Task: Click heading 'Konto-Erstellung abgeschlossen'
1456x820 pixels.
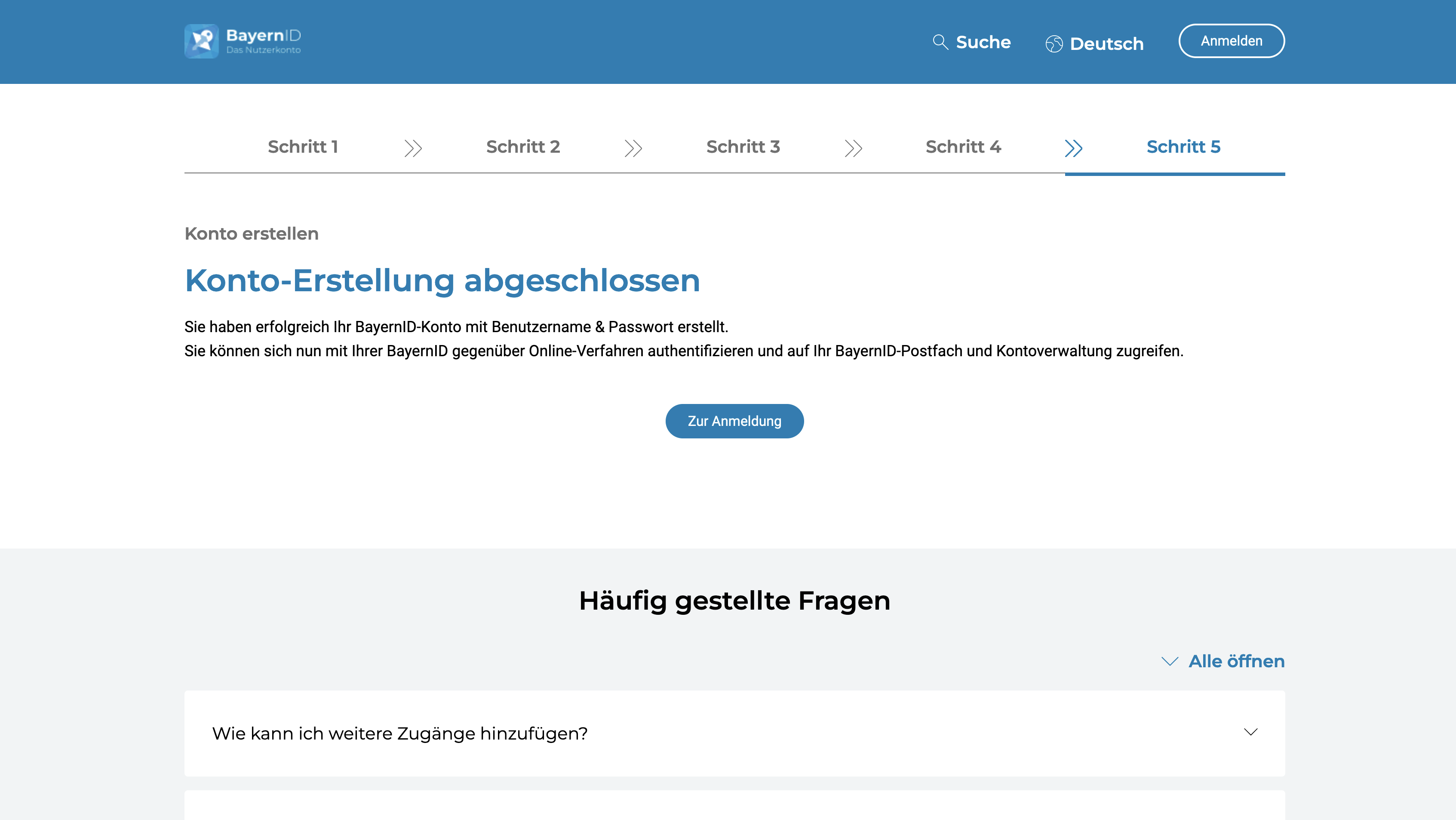Action: [442, 281]
